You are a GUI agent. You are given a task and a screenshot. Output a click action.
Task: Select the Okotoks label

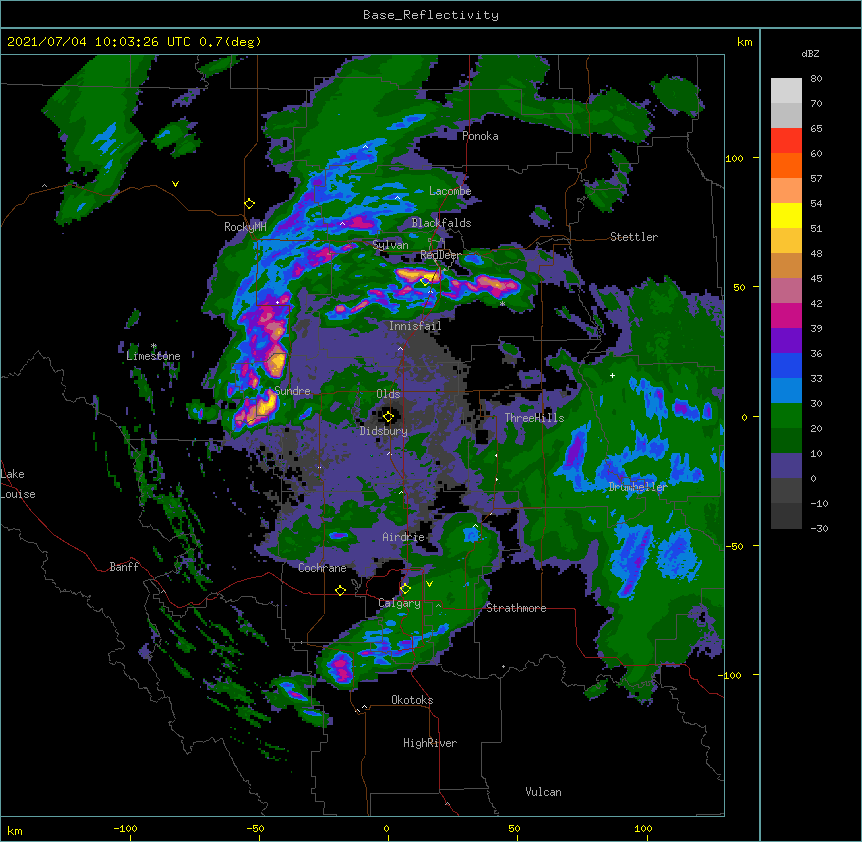[412, 700]
